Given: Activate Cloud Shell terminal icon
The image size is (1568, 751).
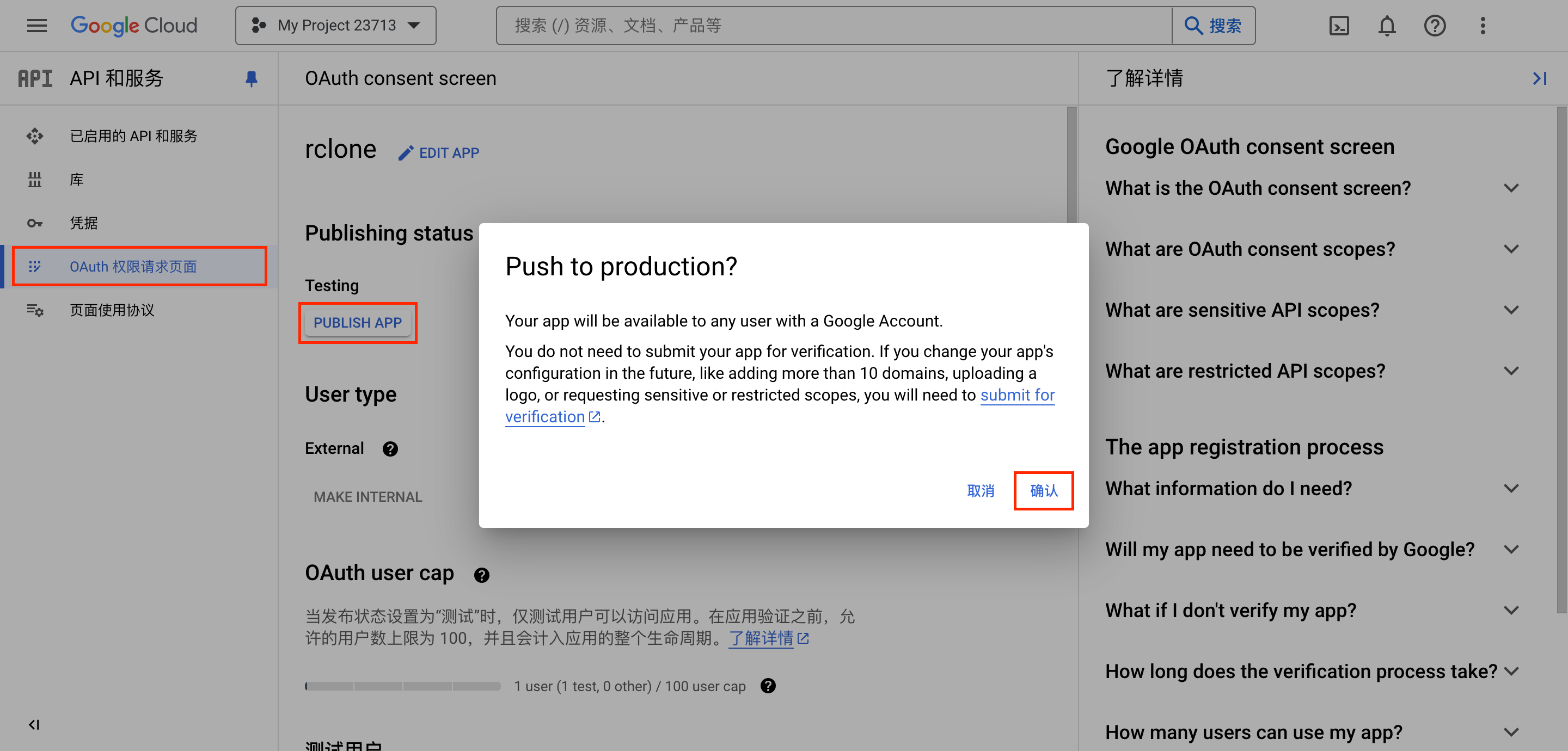Looking at the screenshot, I should [x=1339, y=26].
